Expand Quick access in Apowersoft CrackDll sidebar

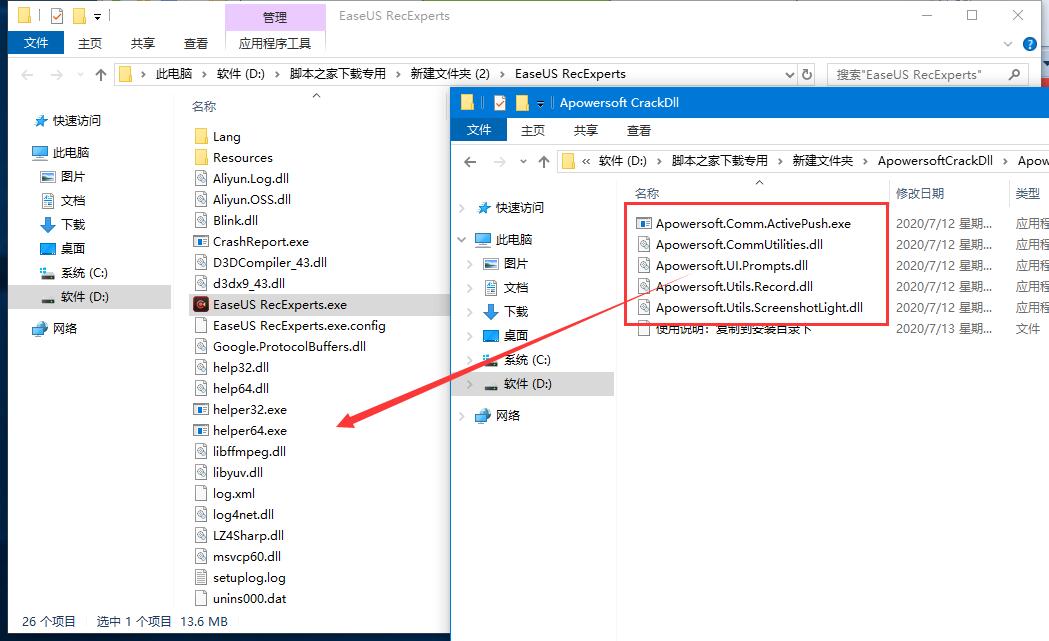tap(462, 208)
